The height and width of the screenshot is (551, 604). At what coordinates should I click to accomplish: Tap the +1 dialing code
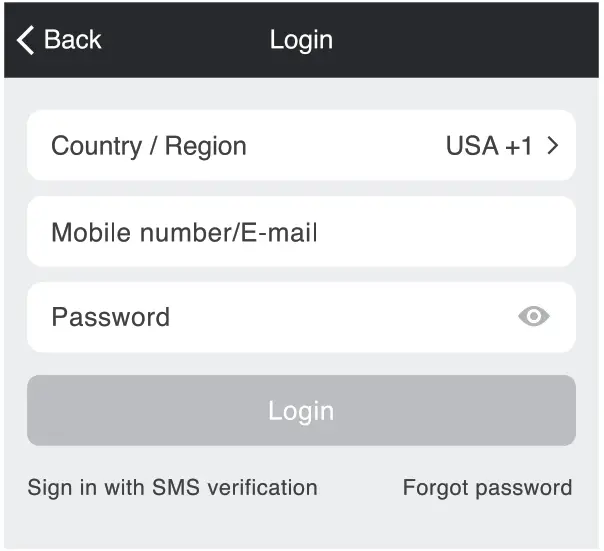(519, 146)
